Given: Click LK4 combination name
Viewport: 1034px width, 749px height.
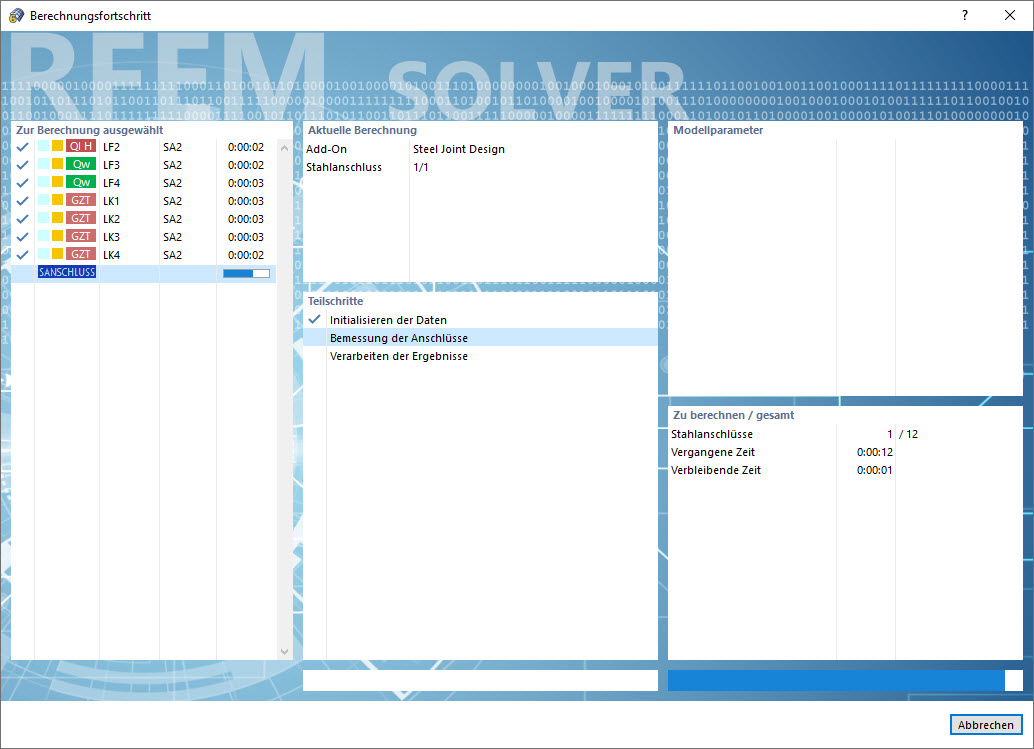Looking at the screenshot, I should pyautogui.click(x=111, y=255).
